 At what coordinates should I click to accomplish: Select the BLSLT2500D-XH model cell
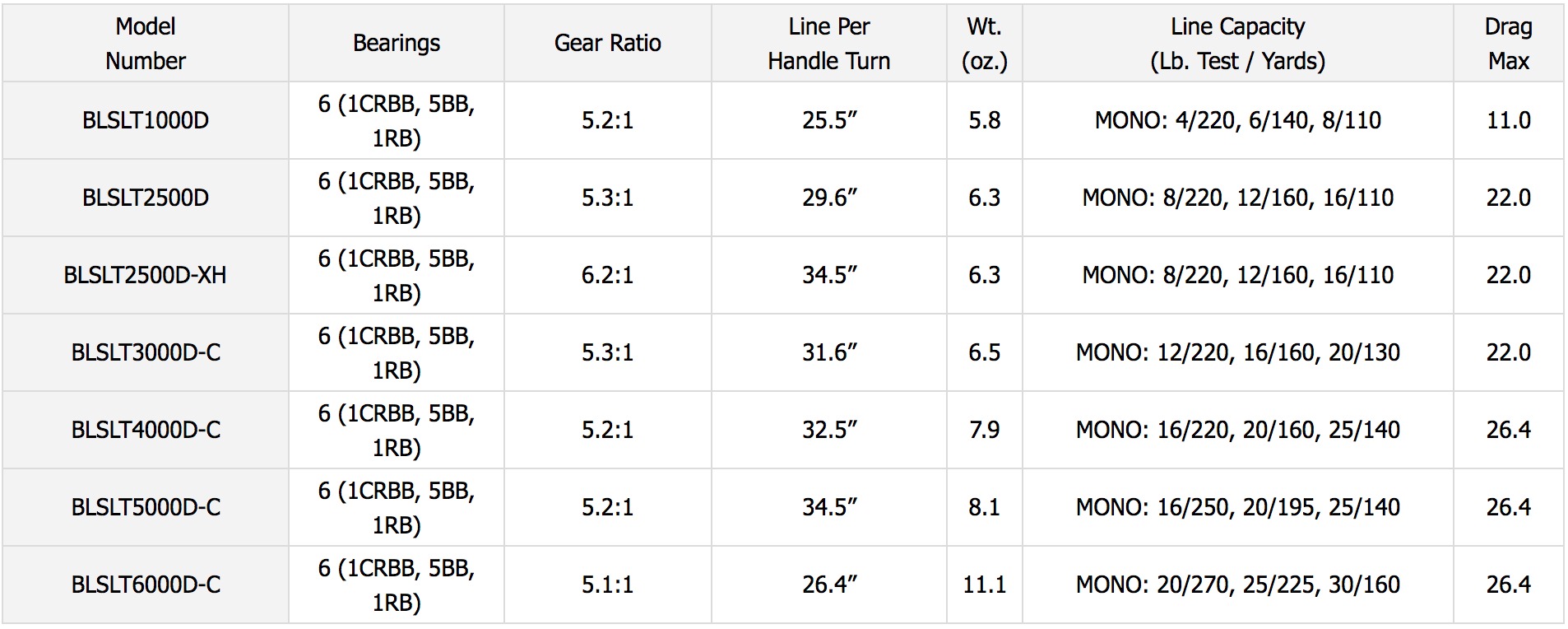[146, 276]
